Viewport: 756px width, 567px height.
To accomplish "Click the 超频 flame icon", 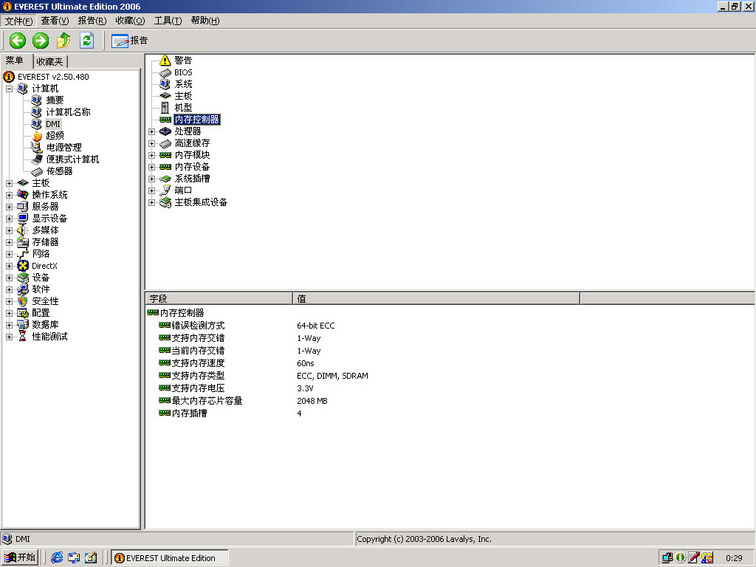I will coord(37,136).
